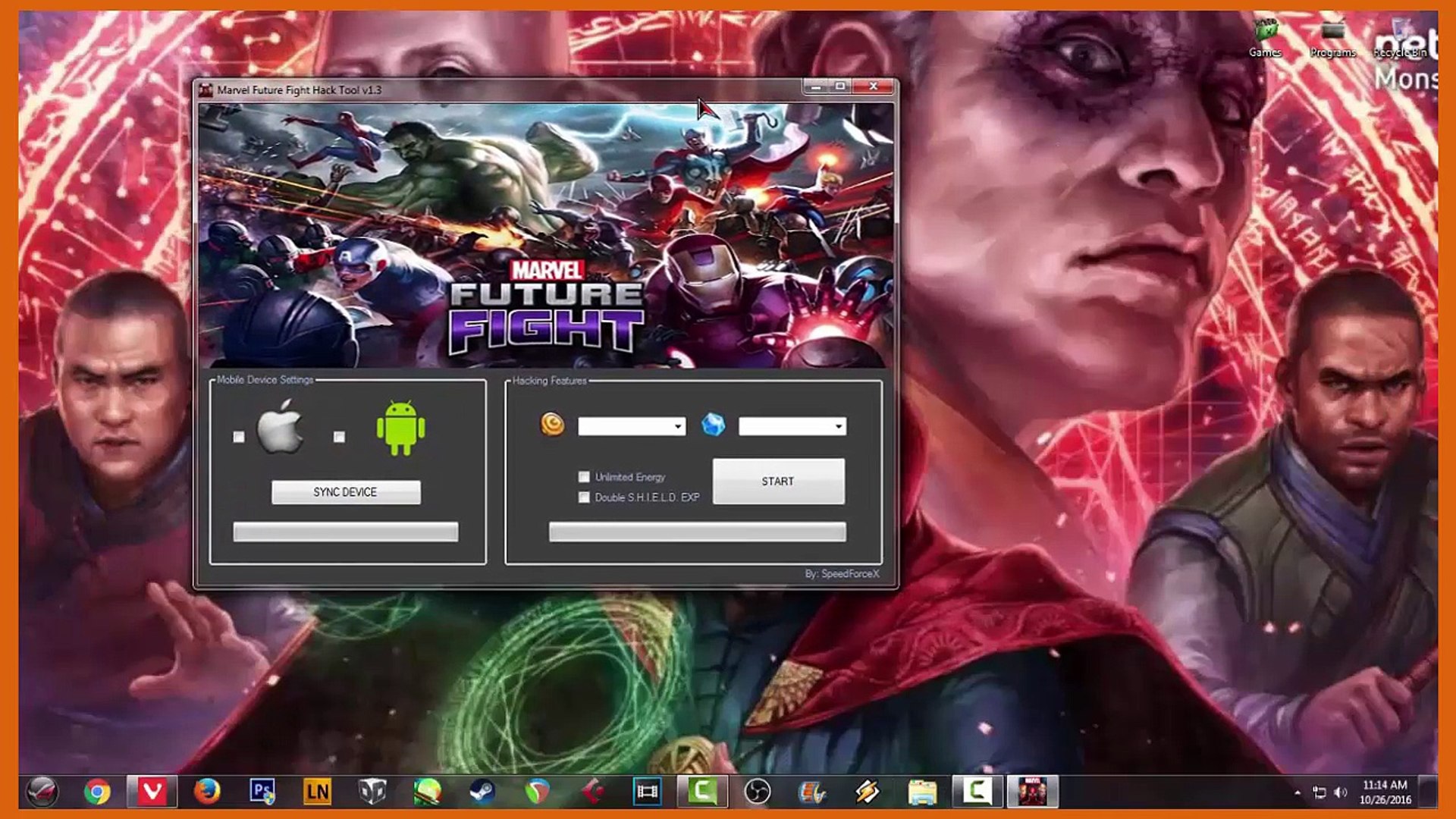Click the sync progress bar
This screenshot has width=1456, height=819.
[345, 532]
